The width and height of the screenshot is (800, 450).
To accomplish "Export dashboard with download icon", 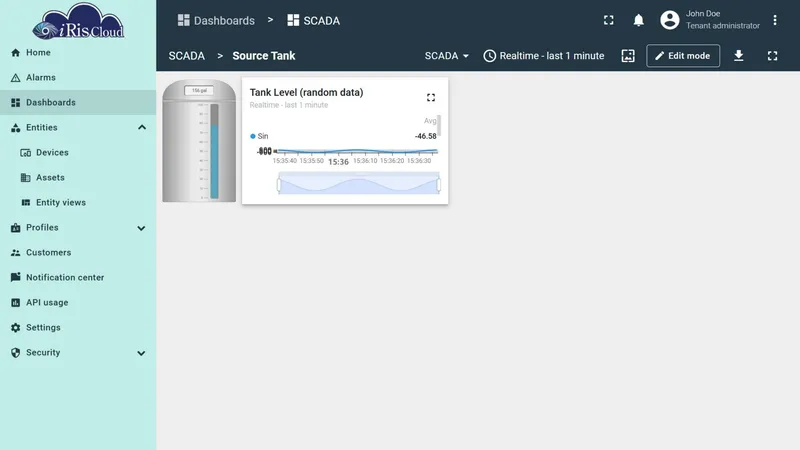I will [738, 56].
